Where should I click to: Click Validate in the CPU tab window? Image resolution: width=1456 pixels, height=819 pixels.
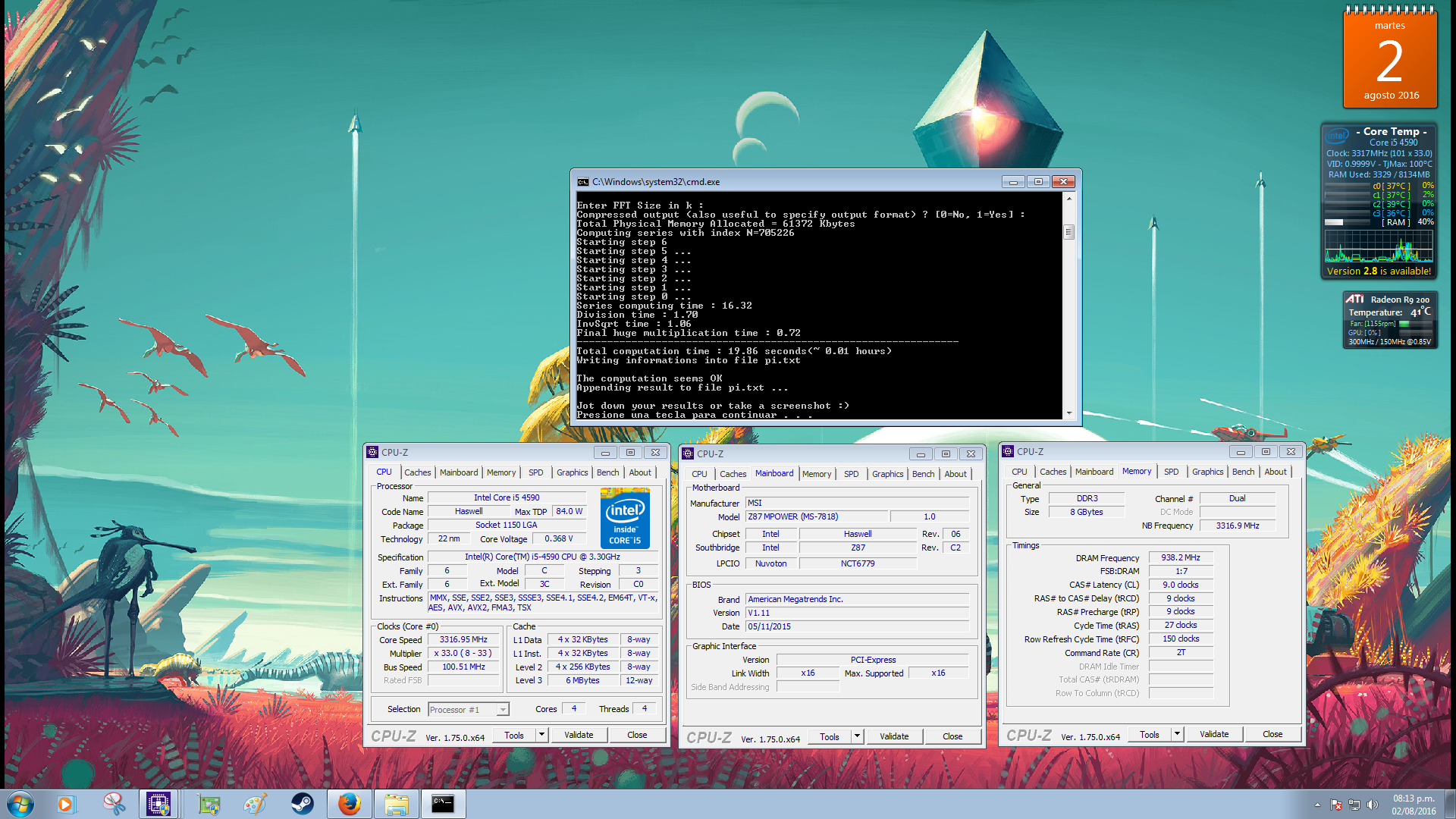(579, 735)
